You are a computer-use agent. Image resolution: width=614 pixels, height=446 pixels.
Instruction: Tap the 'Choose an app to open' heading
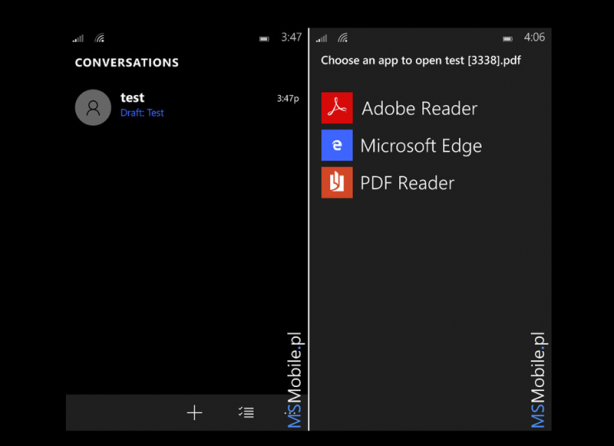coord(421,60)
